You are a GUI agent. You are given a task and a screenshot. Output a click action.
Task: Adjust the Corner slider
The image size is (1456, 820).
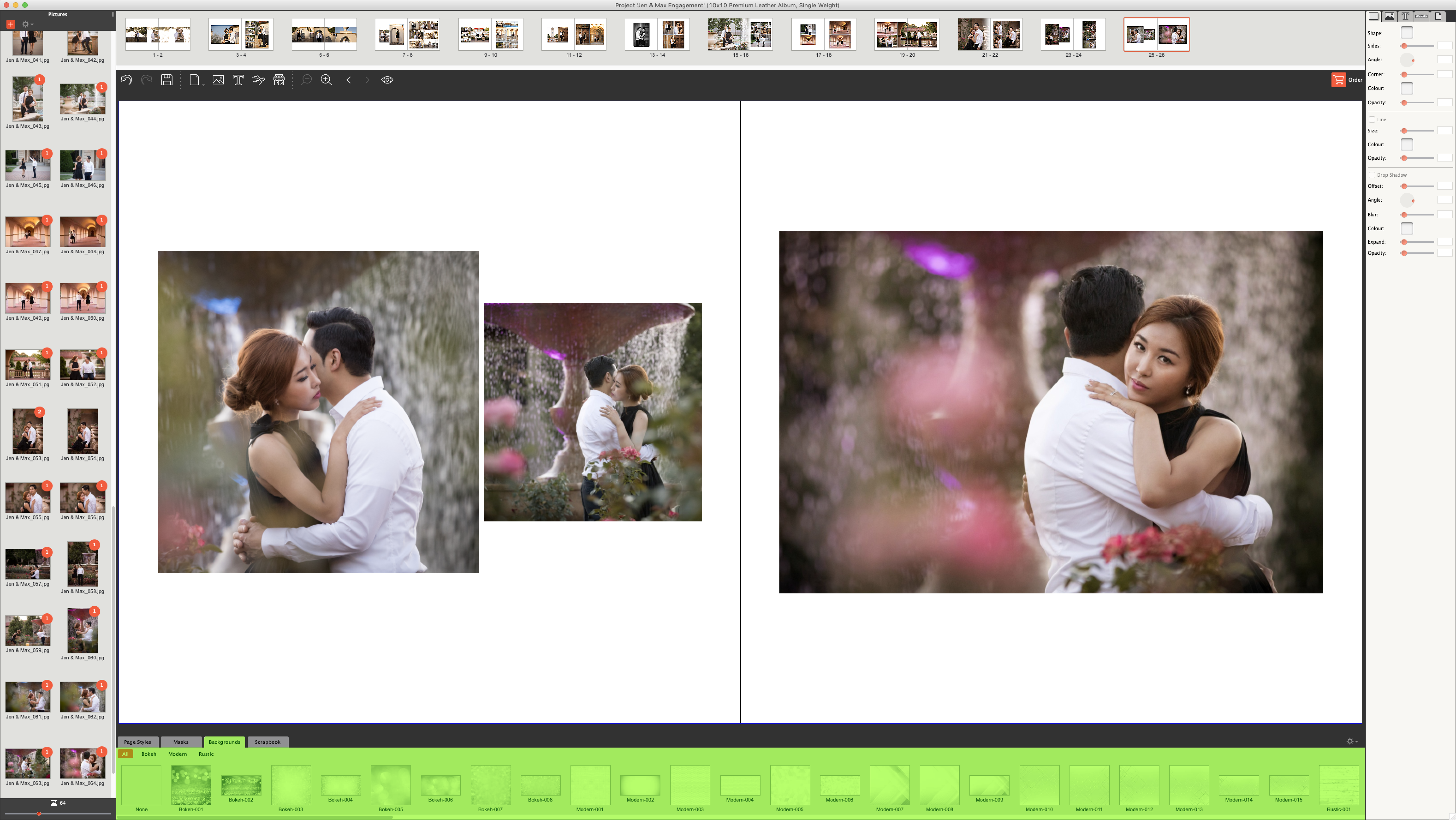pyautogui.click(x=1417, y=75)
